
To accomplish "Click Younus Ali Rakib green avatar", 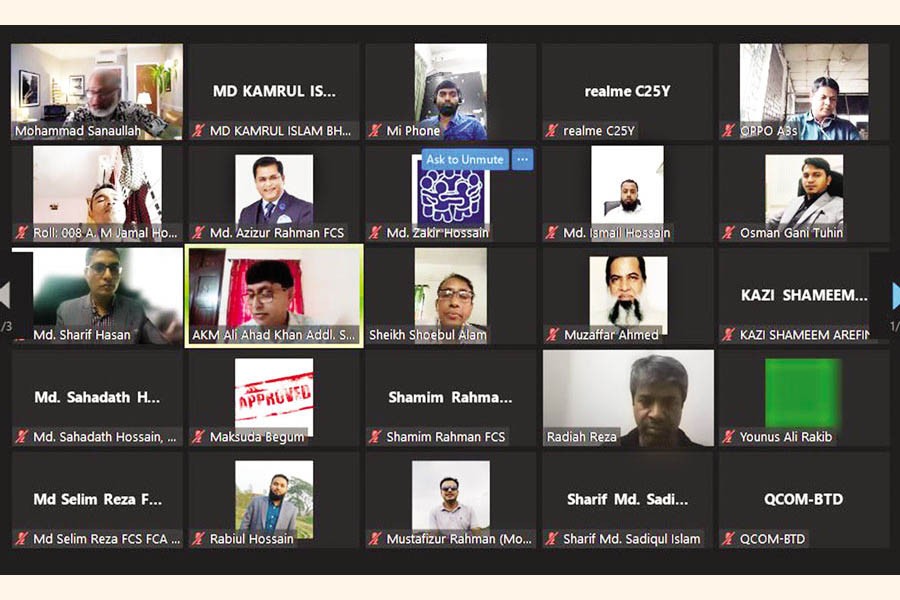I will (x=804, y=393).
